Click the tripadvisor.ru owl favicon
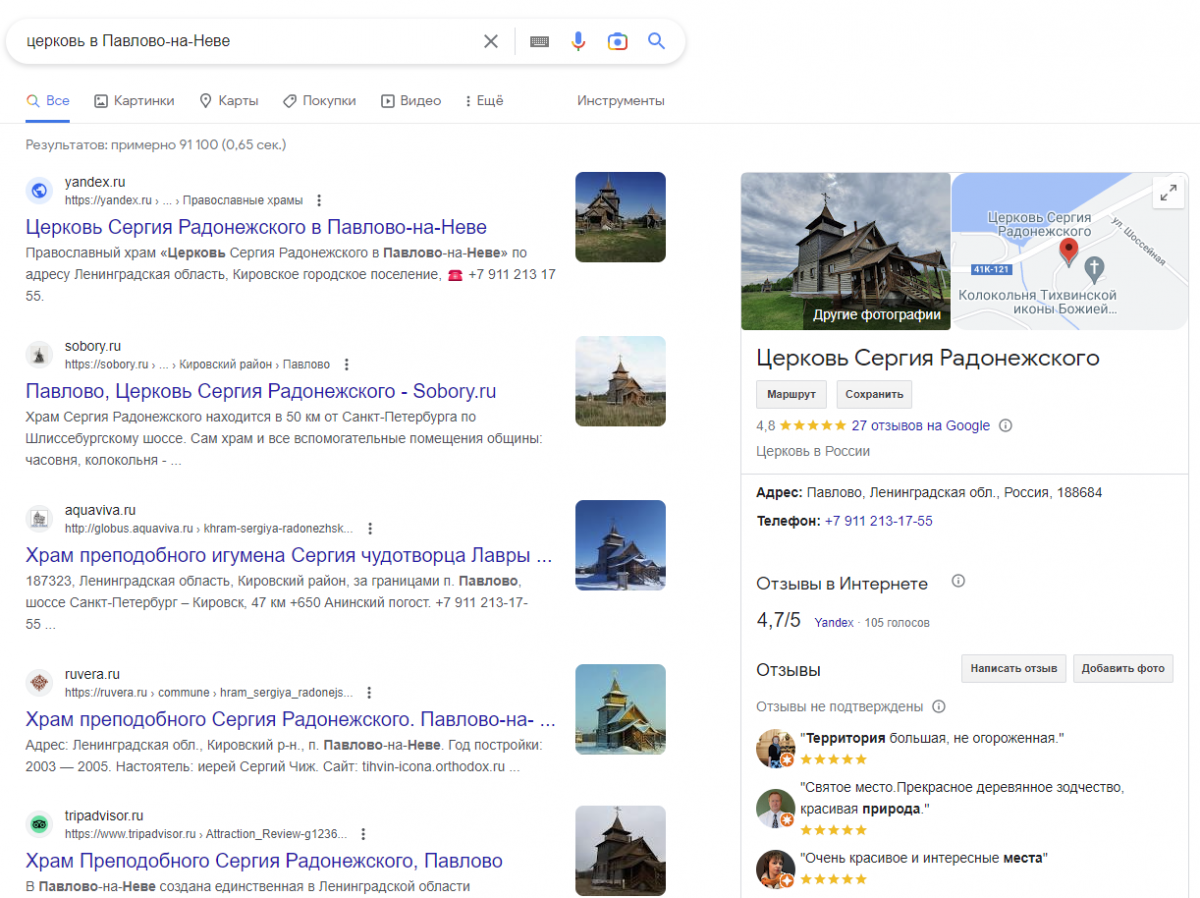Screen dimensions: 1200x898 [x=39, y=824]
